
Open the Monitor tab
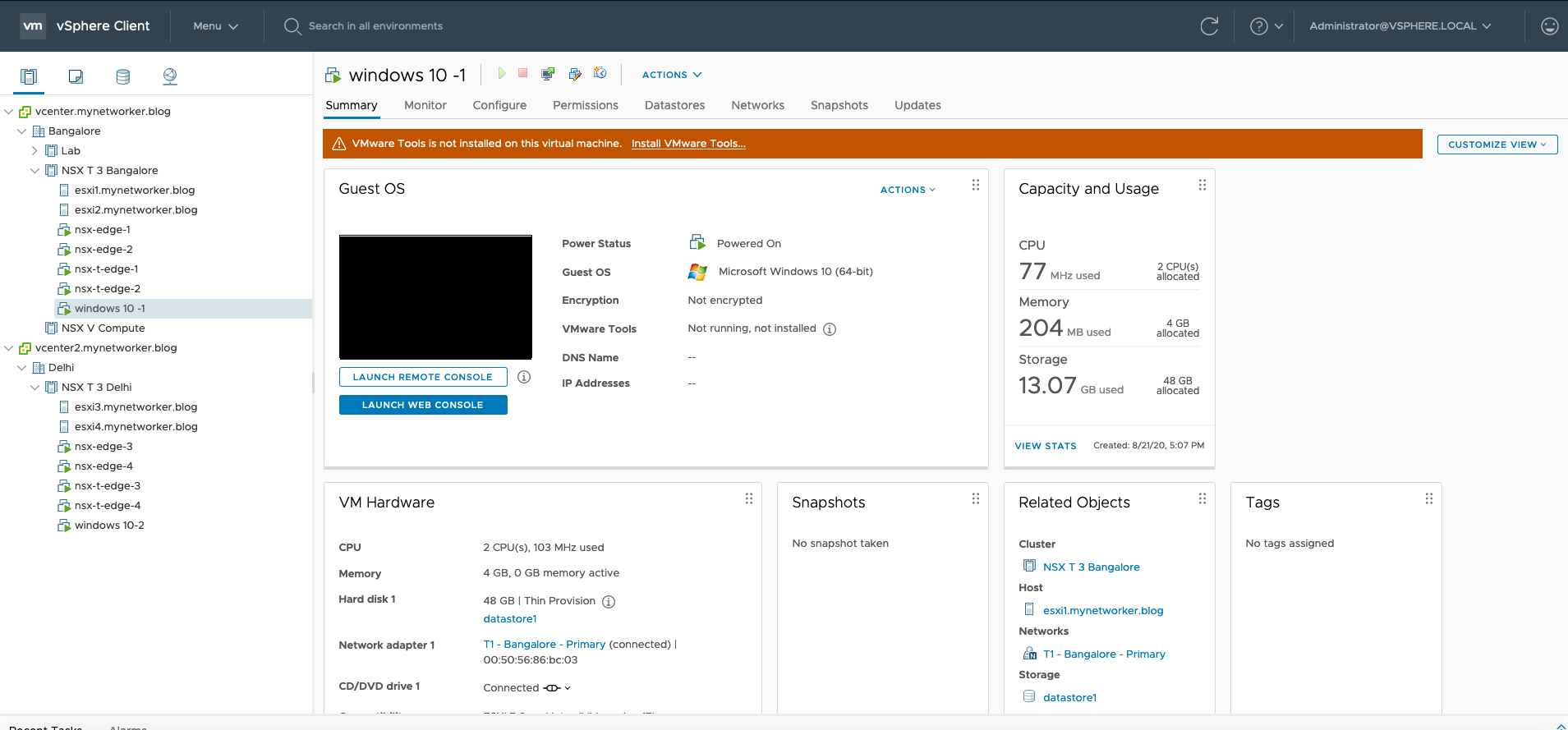click(425, 105)
